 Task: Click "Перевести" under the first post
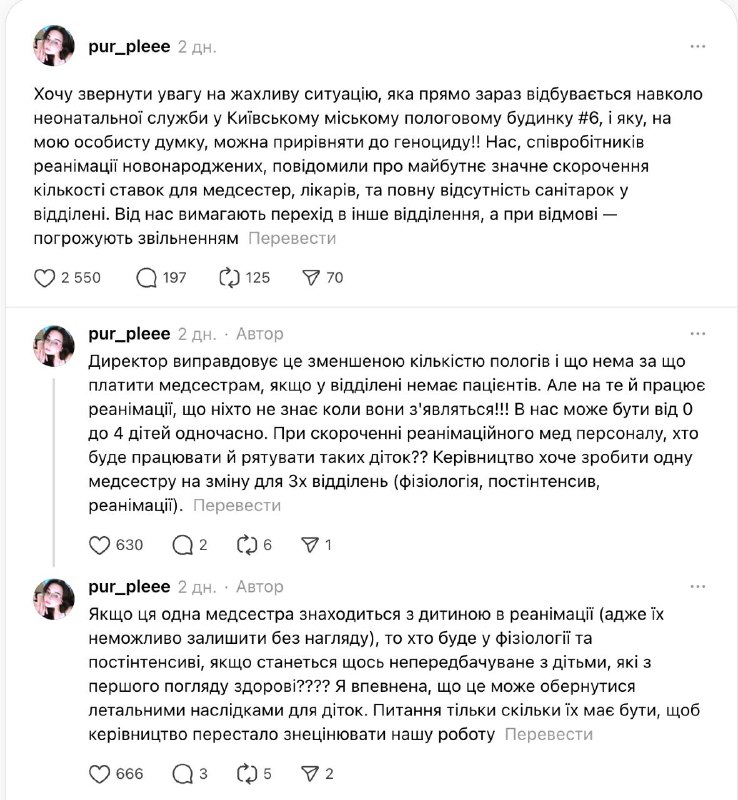point(292,239)
